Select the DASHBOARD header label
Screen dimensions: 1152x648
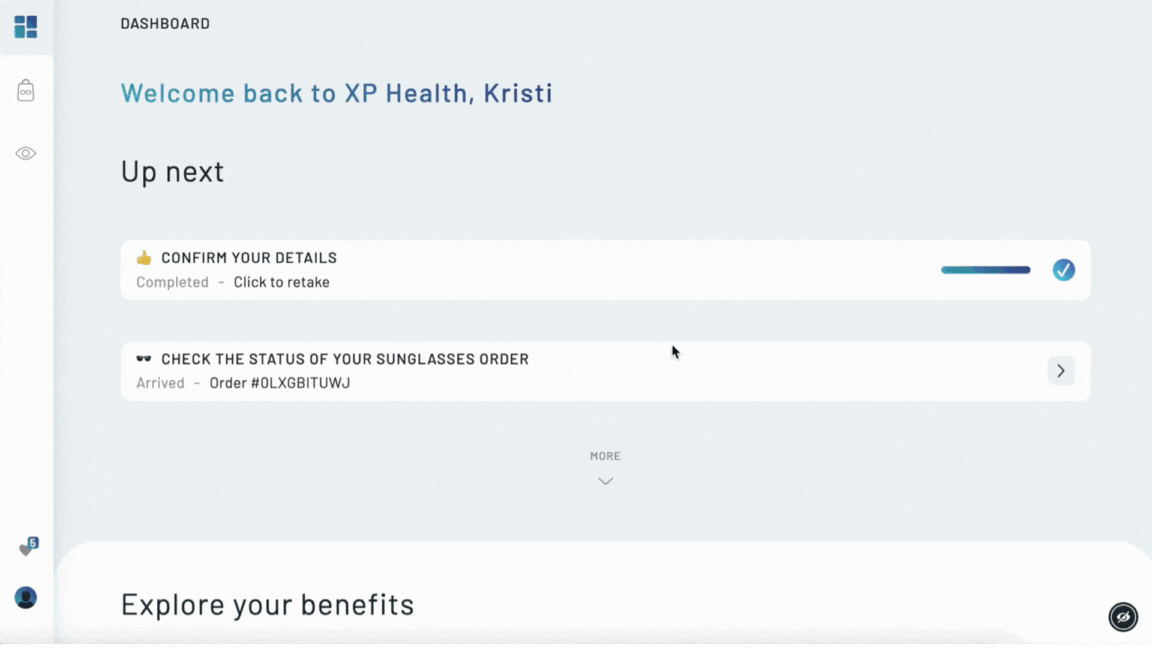click(x=165, y=24)
